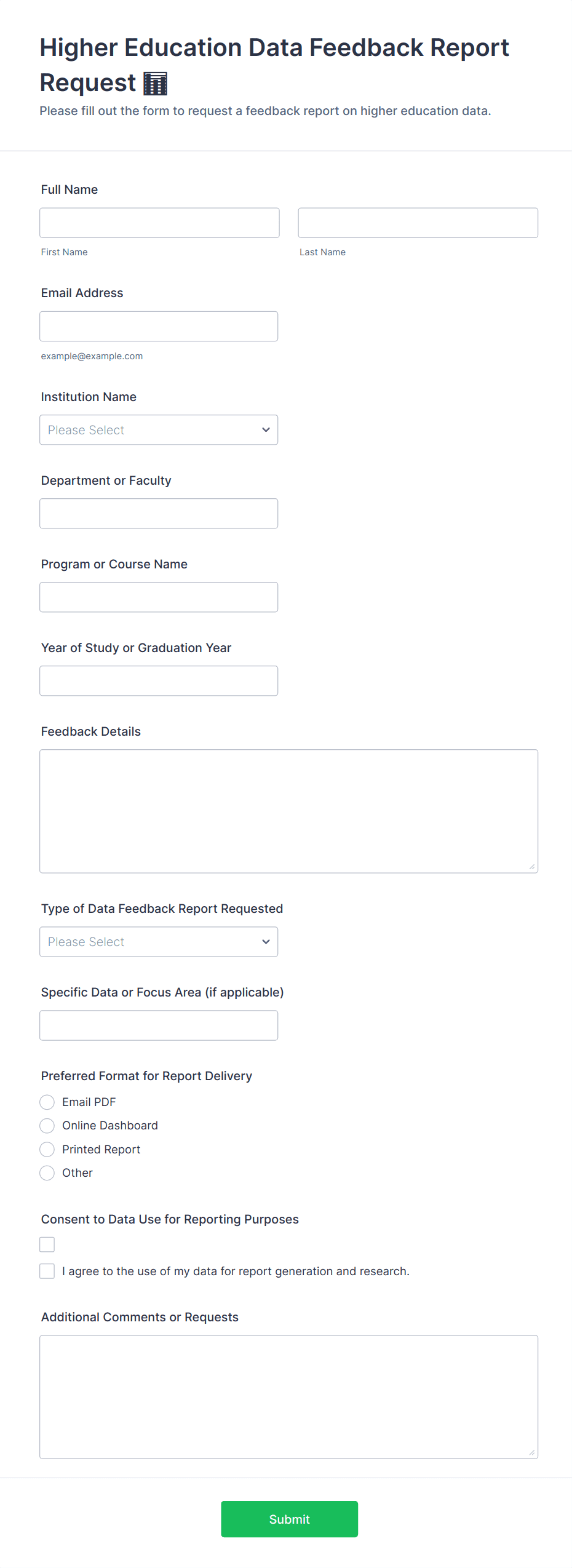Choose the Printed Report delivery option
Viewport: 572px width, 1568px height.
click(47, 1149)
